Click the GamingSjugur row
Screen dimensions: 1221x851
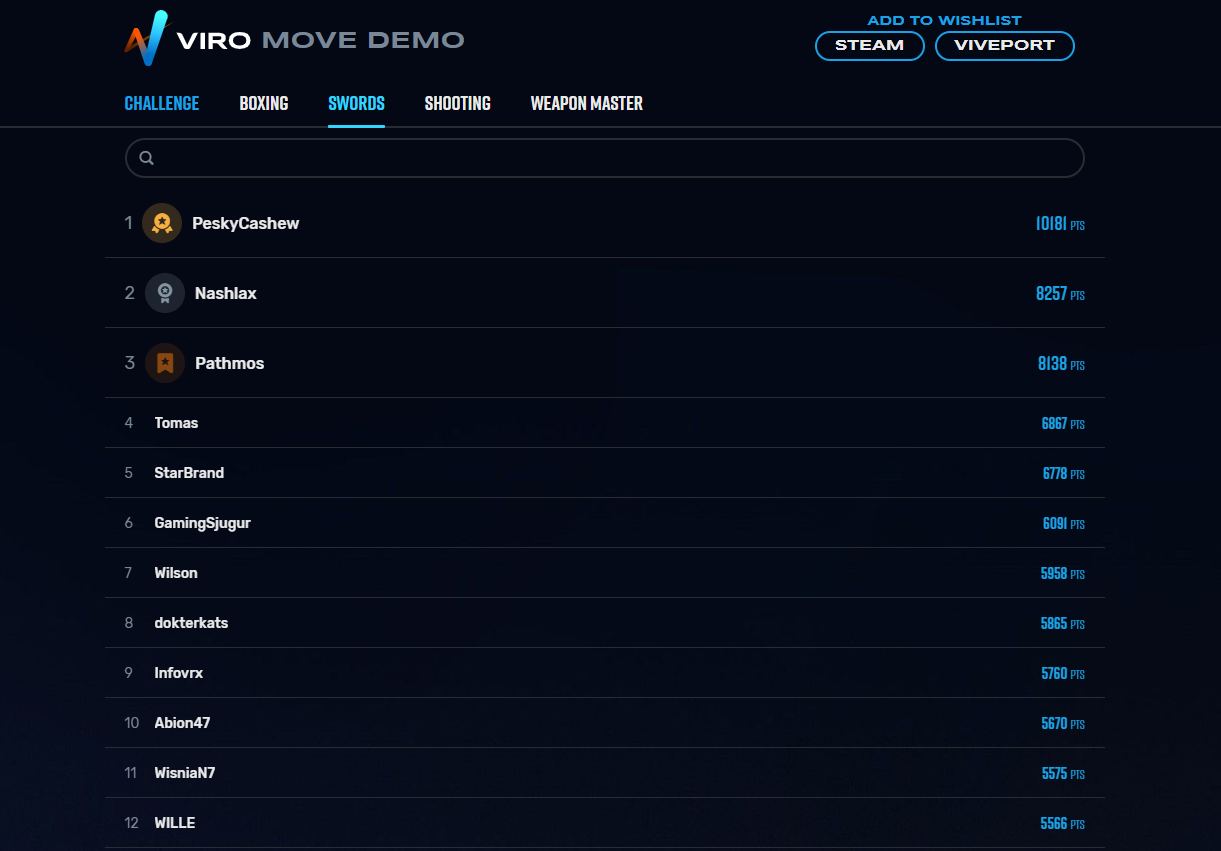tap(605, 523)
